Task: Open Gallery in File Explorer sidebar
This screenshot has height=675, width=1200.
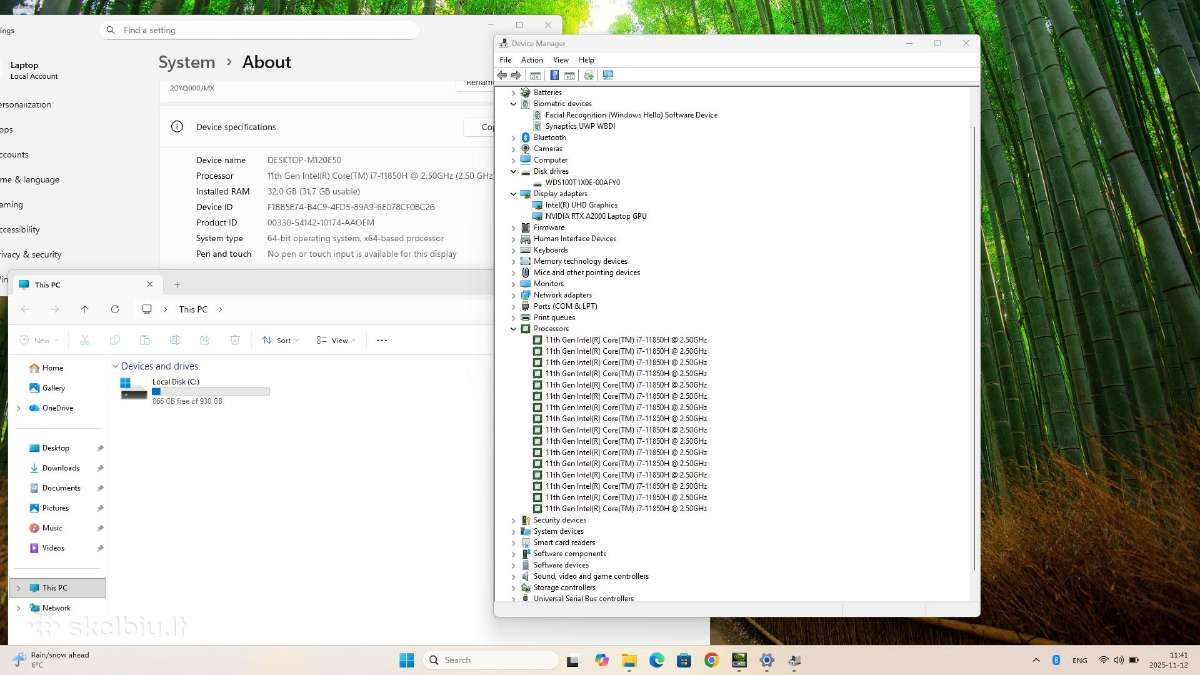Action: [x=48, y=388]
